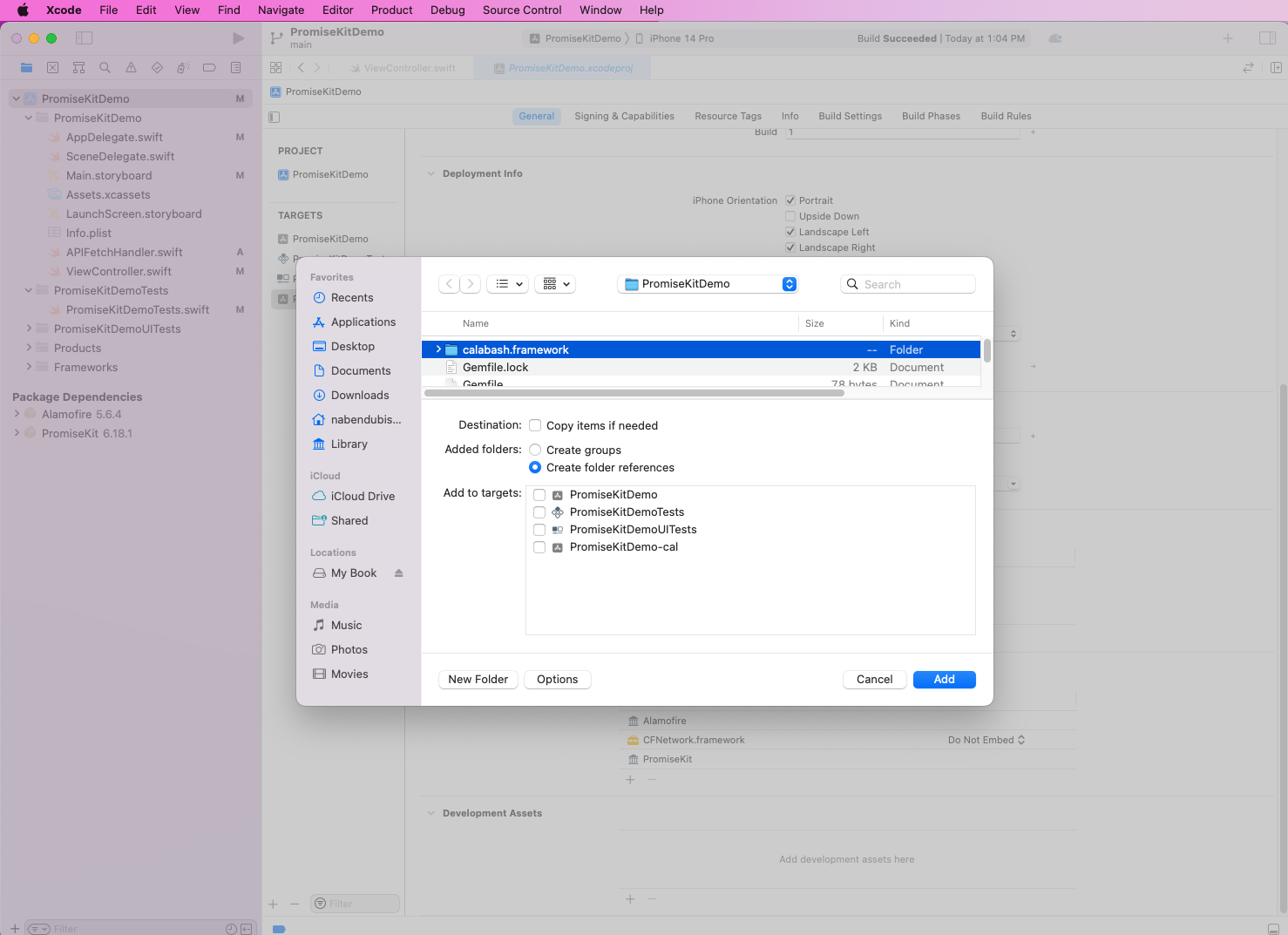Click the add editor split icon
Screen dimensions: 1288x935
[x=1276, y=67]
